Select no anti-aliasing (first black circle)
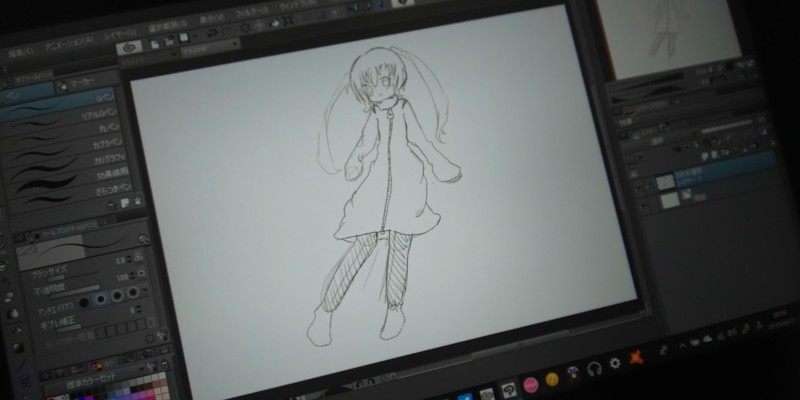The height and width of the screenshot is (400, 800). pyautogui.click(x=84, y=303)
